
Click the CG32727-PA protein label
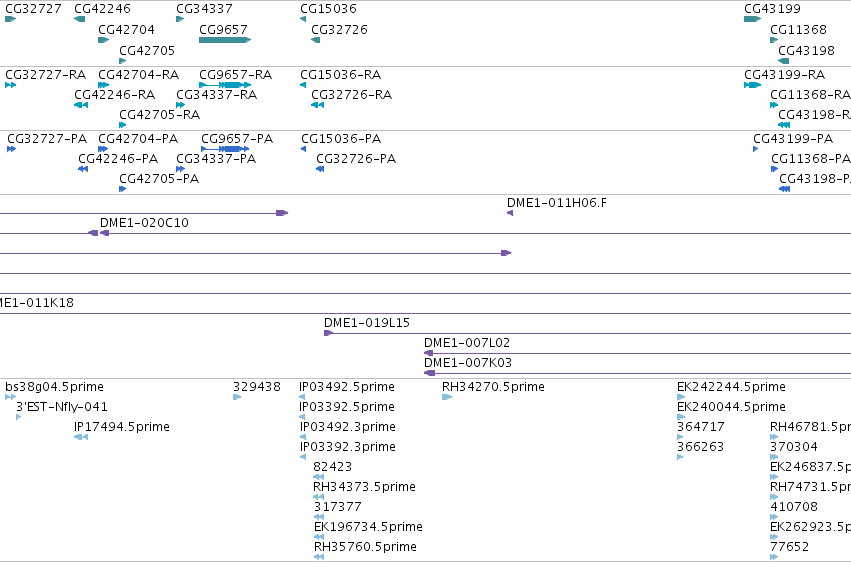point(47,139)
